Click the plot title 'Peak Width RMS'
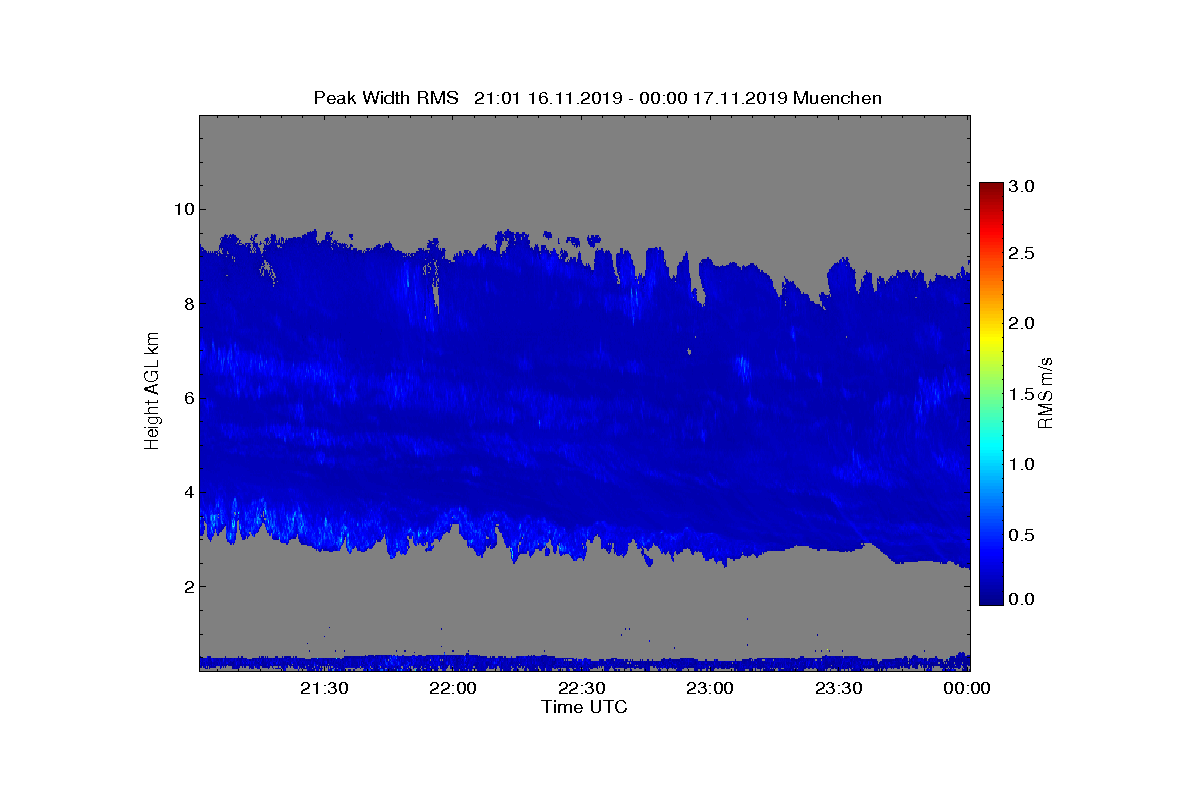 click(x=386, y=98)
